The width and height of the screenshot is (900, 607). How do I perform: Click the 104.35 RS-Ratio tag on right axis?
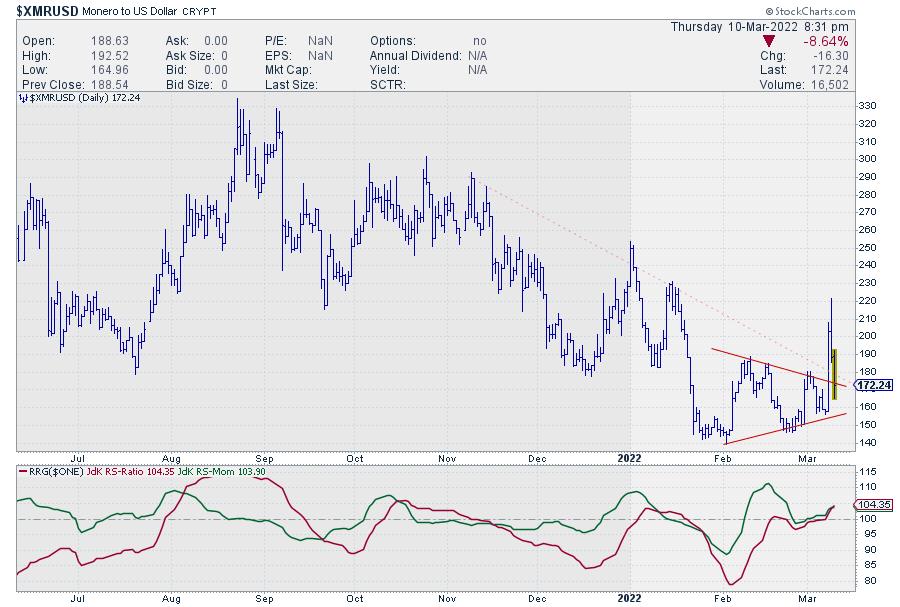[873, 505]
